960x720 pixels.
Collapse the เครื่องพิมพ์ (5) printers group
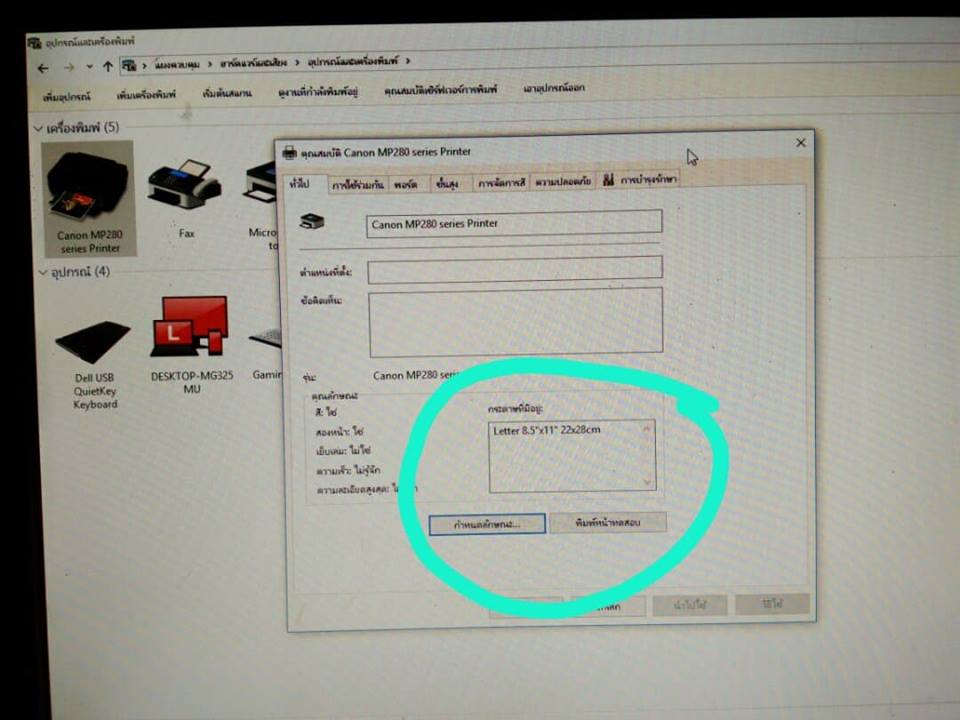click(x=38, y=128)
